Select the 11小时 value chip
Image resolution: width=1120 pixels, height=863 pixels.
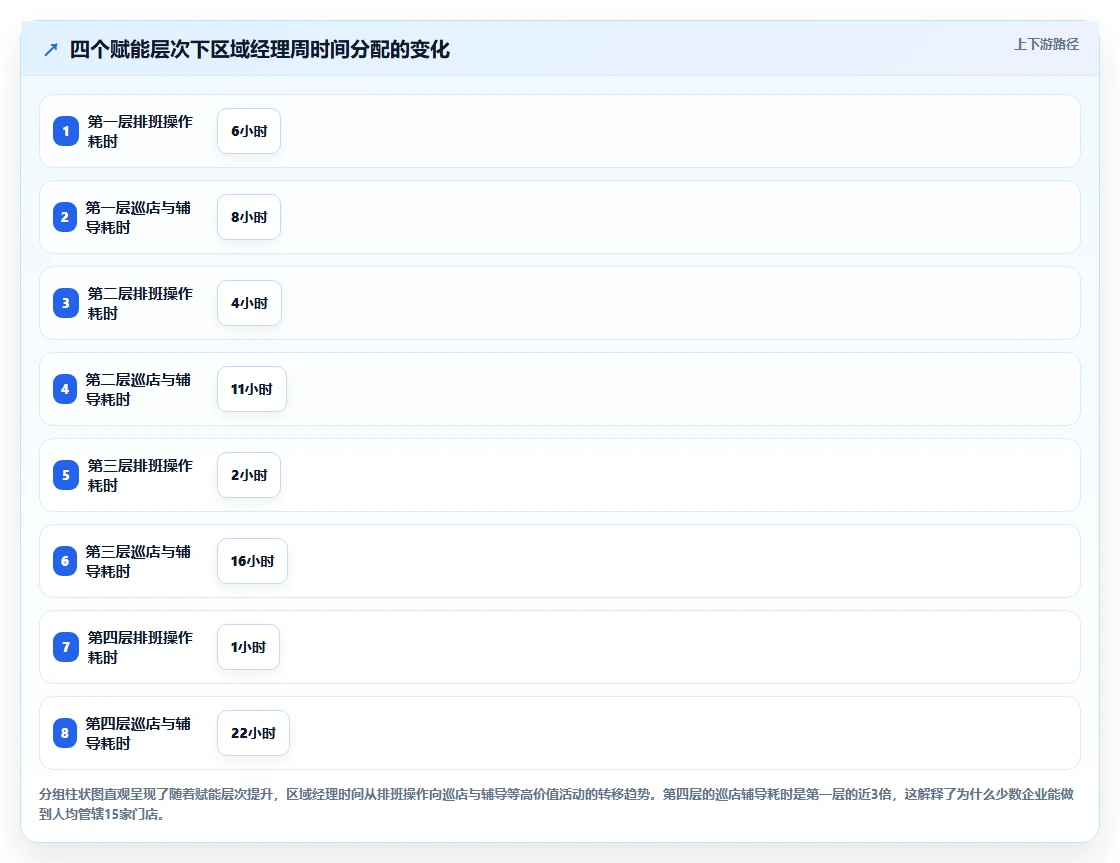(251, 389)
